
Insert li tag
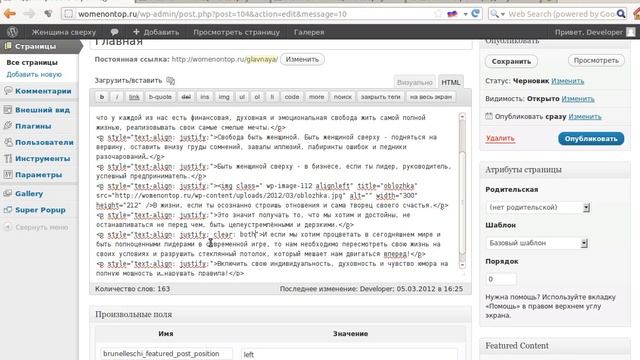coord(272,97)
